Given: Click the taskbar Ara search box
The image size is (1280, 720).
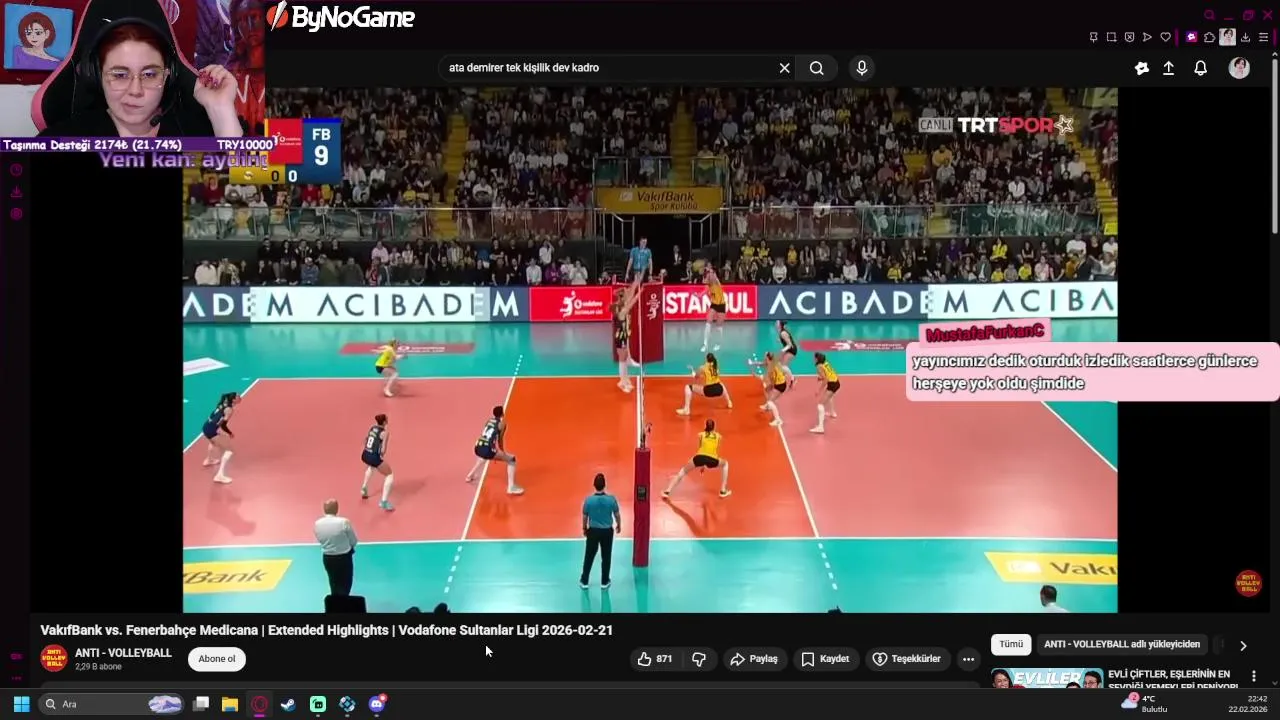Looking at the screenshot, I should tap(113, 704).
